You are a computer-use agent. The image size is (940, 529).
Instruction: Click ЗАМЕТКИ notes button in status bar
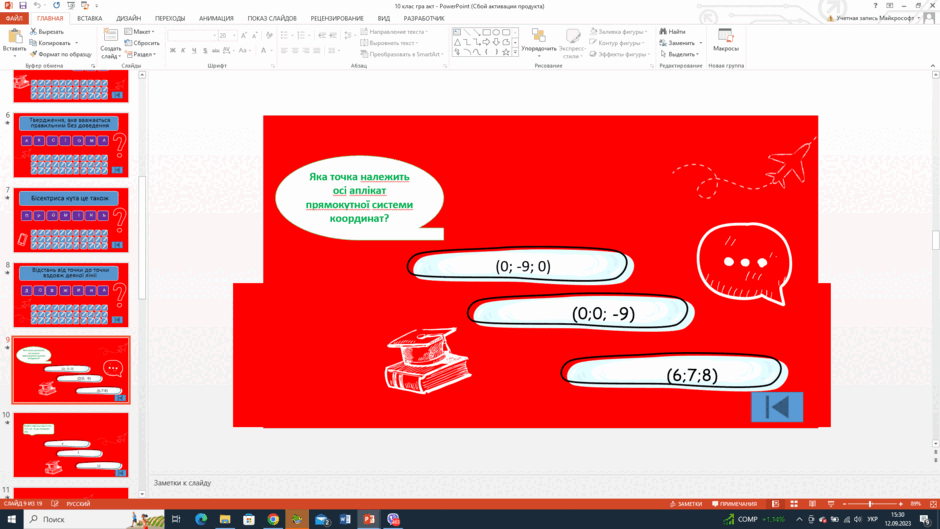686,504
